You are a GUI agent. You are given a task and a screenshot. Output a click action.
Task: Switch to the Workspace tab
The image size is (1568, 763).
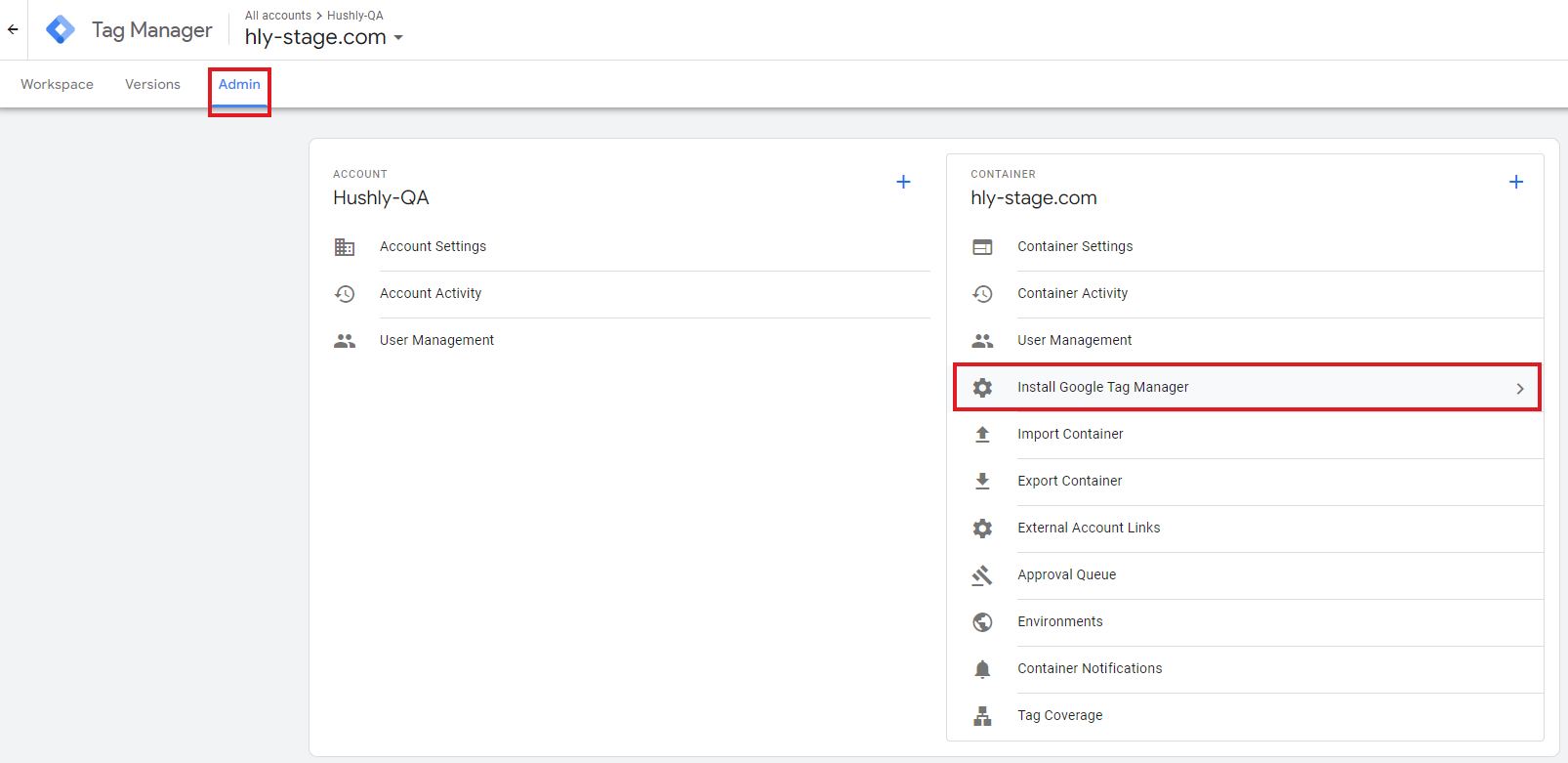(57, 85)
